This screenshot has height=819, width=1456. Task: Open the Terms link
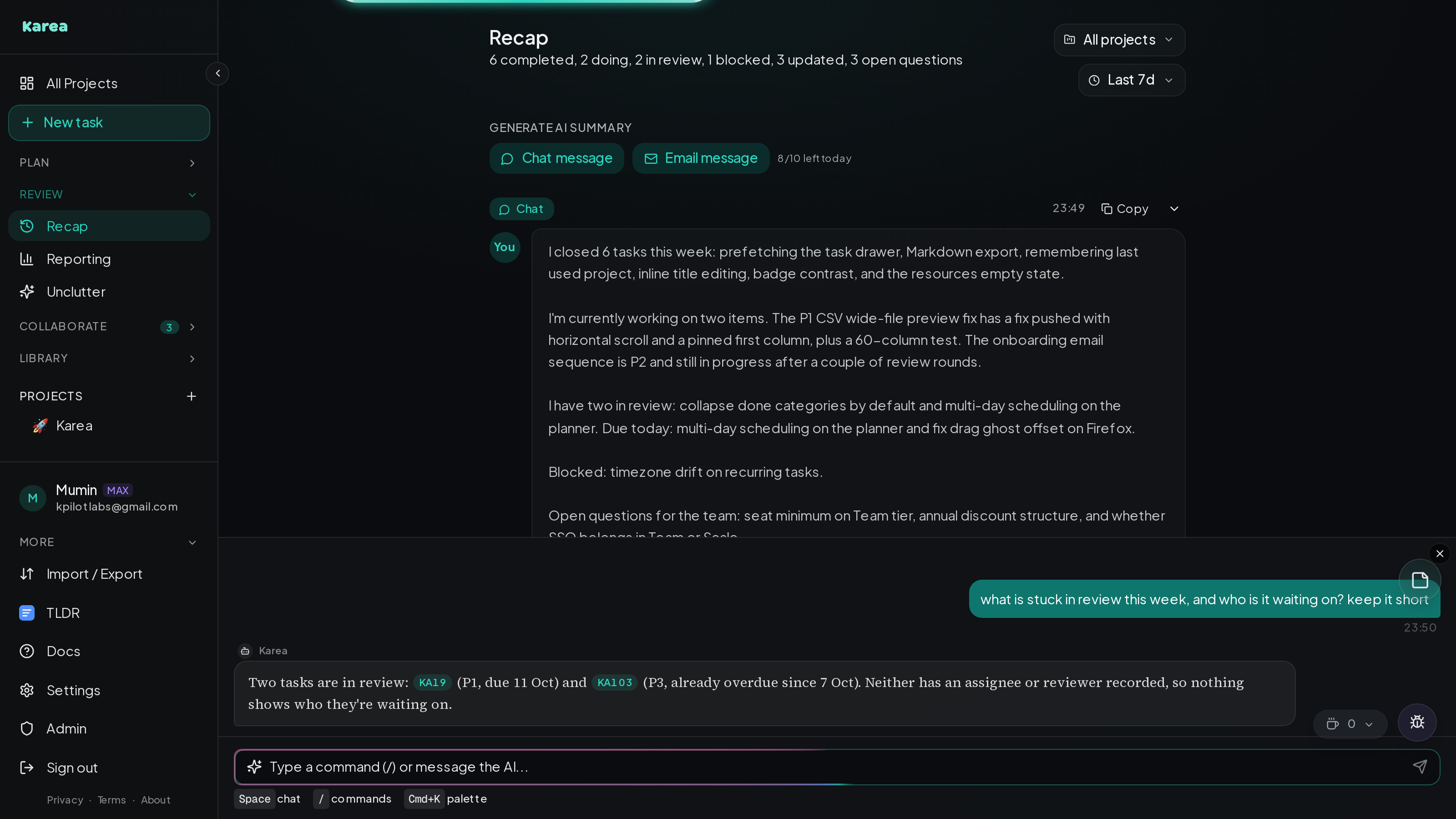click(x=111, y=800)
